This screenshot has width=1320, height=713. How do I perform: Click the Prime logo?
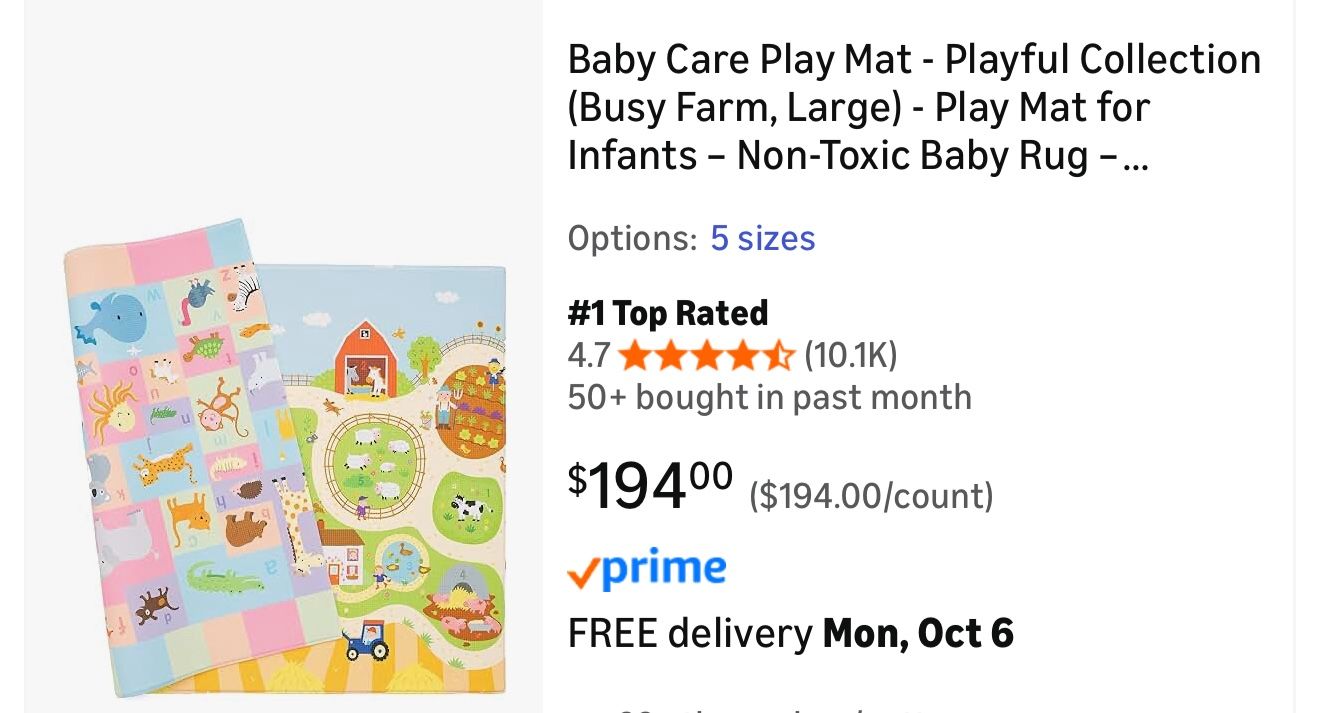tap(663, 569)
